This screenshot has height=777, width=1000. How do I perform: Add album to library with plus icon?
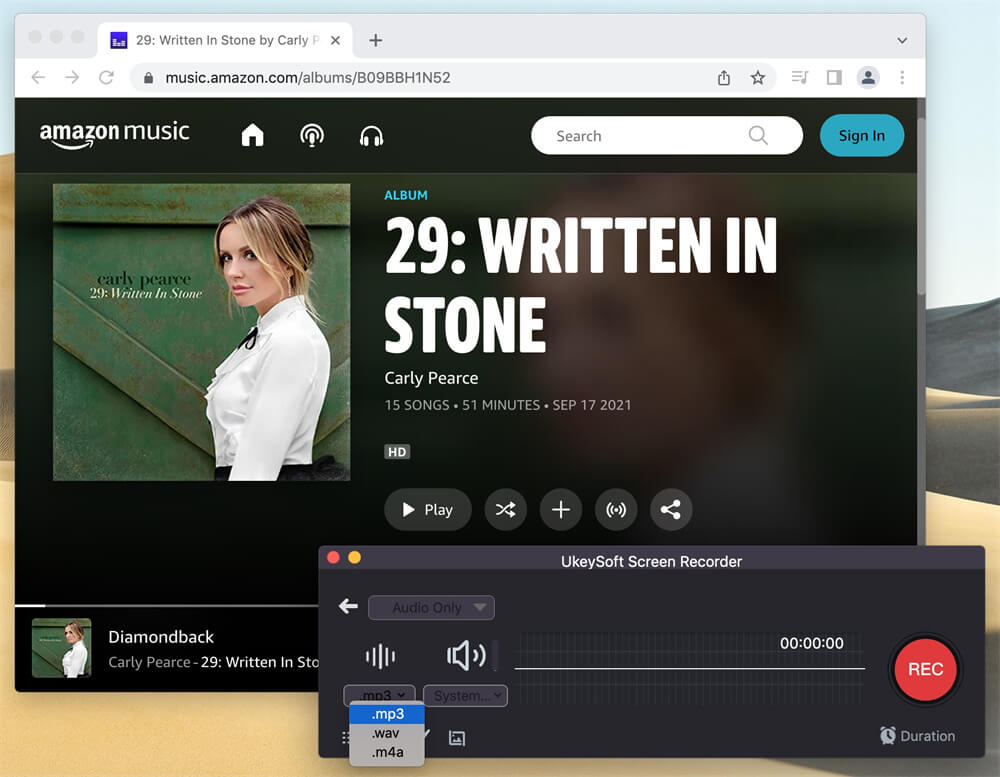[561, 510]
